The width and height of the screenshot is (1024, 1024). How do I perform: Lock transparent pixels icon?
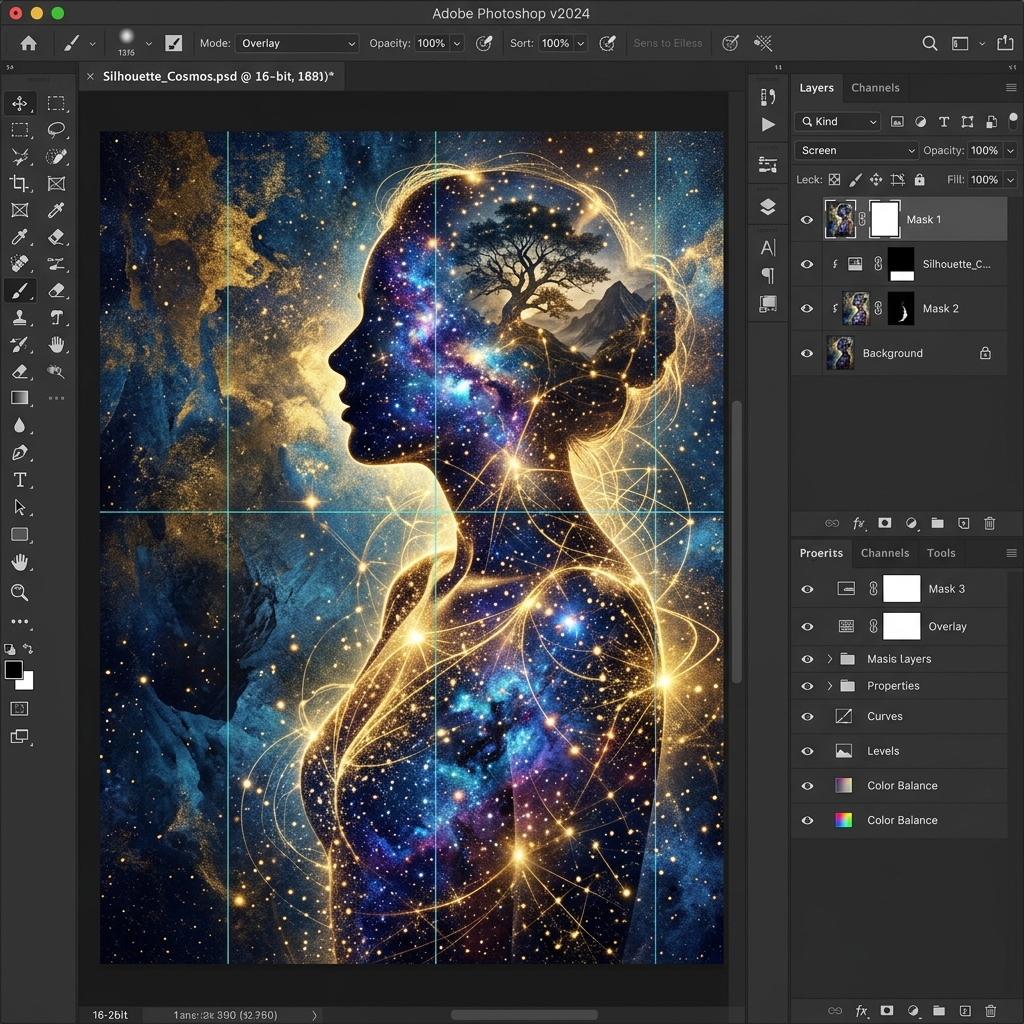click(x=835, y=179)
